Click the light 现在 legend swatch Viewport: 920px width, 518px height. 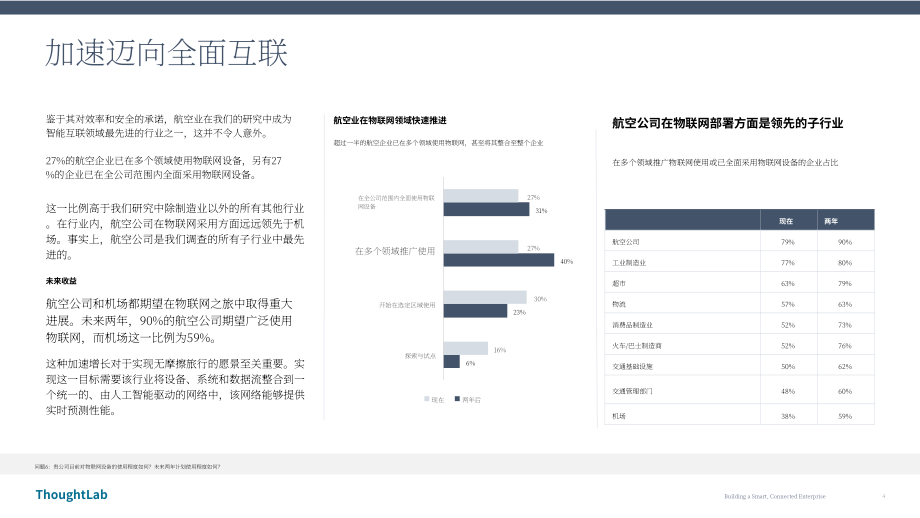[x=427, y=399]
